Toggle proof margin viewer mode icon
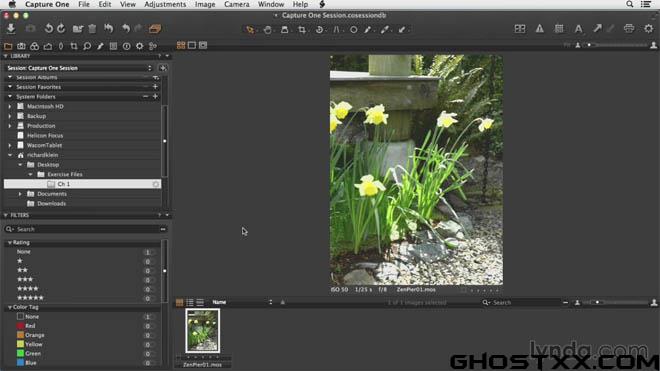Screen dimensions: 660x371 (x=203, y=45)
